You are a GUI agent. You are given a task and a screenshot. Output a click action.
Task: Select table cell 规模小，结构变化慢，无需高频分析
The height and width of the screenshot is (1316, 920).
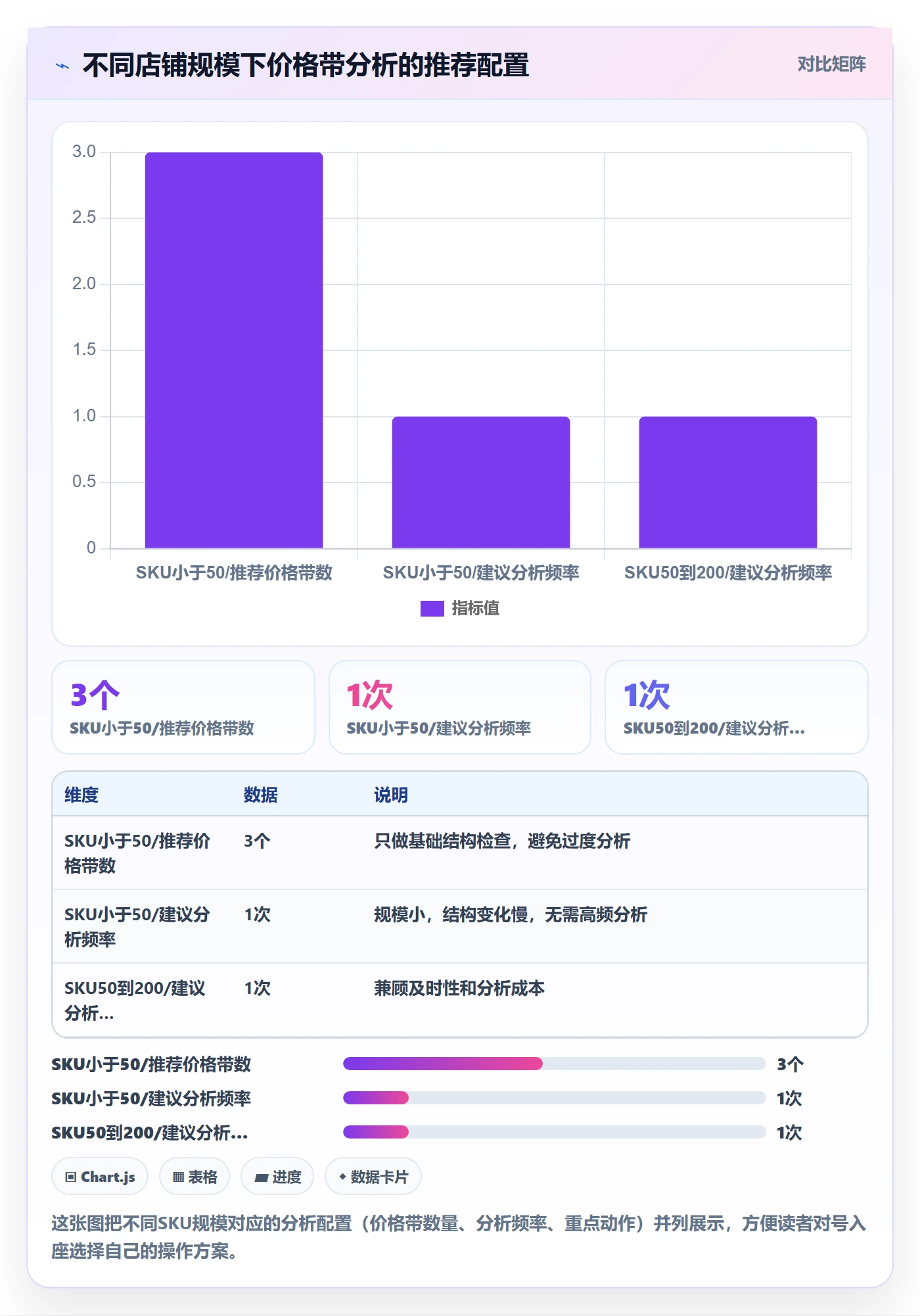pos(511,914)
